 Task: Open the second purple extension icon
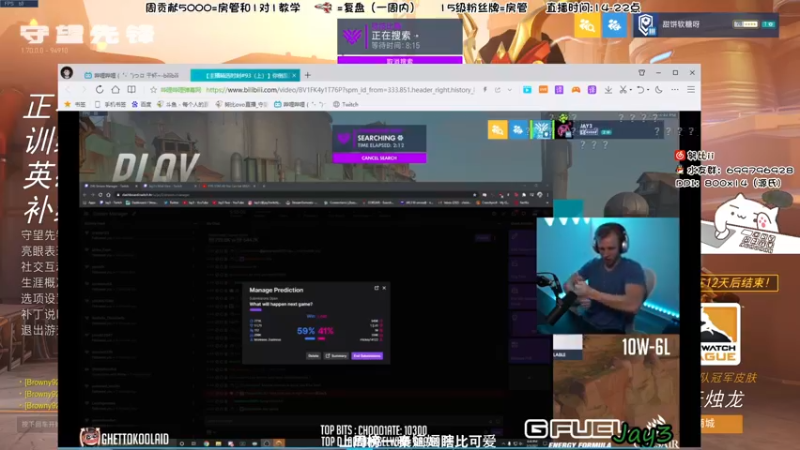pyautogui.click(x=592, y=90)
